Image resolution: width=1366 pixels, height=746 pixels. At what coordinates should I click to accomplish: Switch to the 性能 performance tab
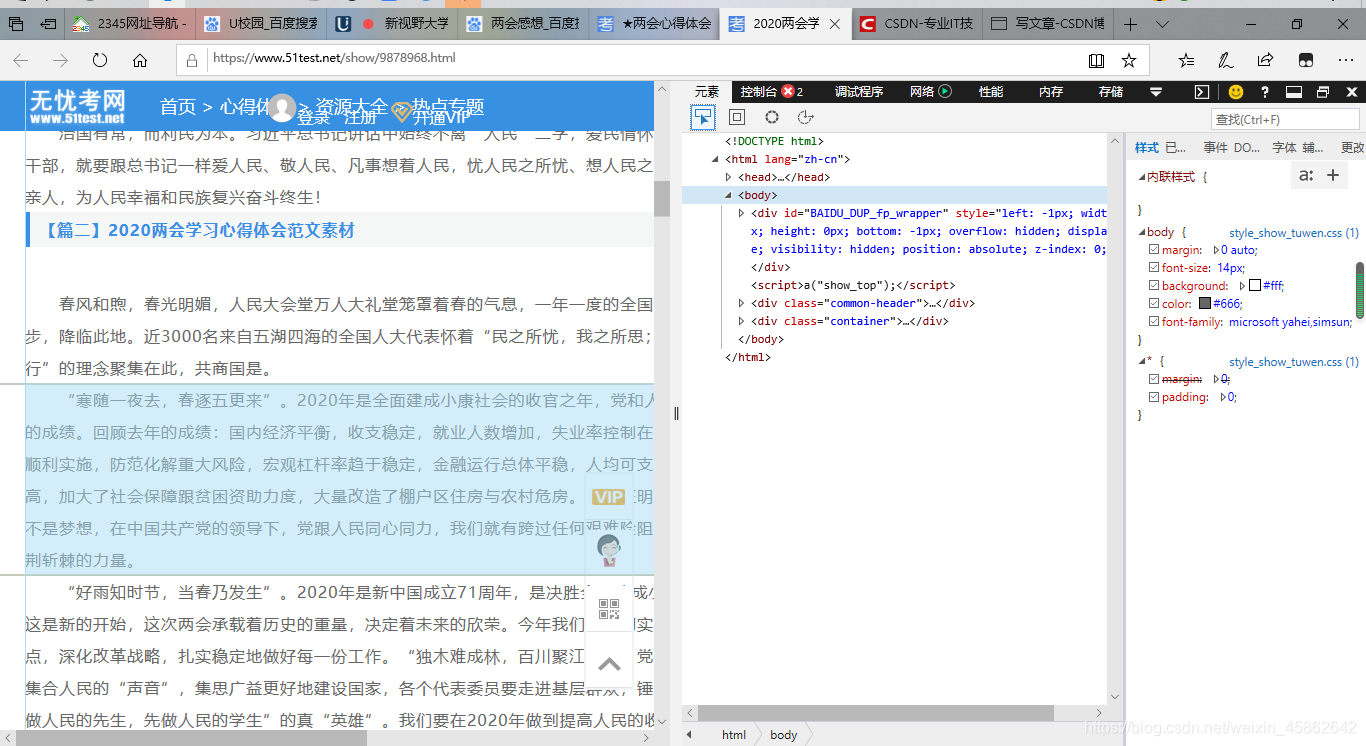(x=991, y=92)
